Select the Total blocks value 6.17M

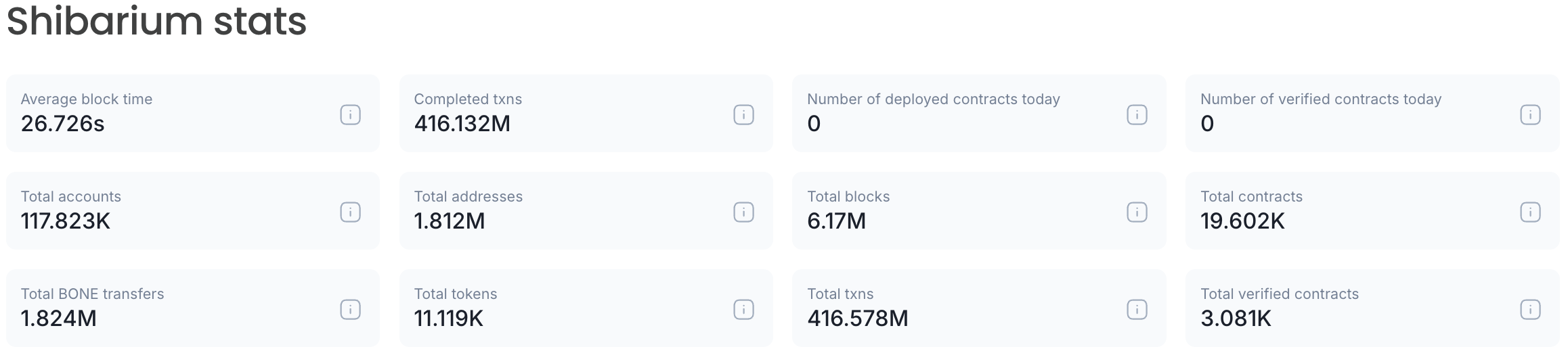tap(836, 221)
